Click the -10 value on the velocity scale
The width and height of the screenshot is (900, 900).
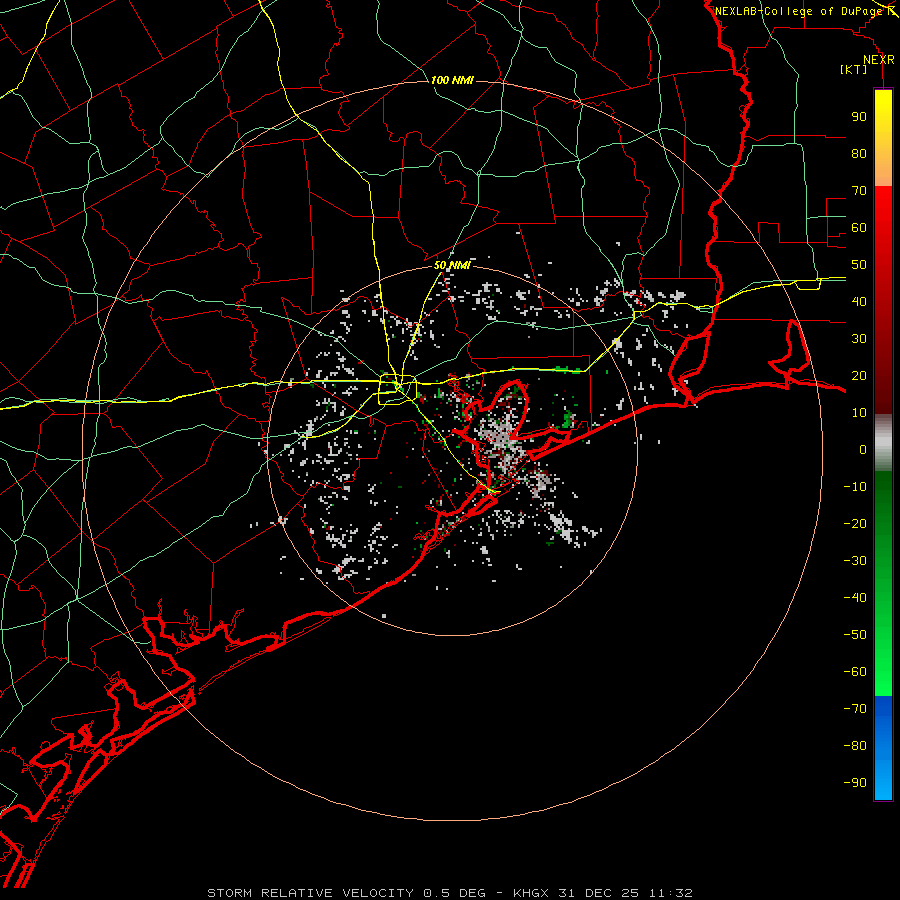(855, 487)
